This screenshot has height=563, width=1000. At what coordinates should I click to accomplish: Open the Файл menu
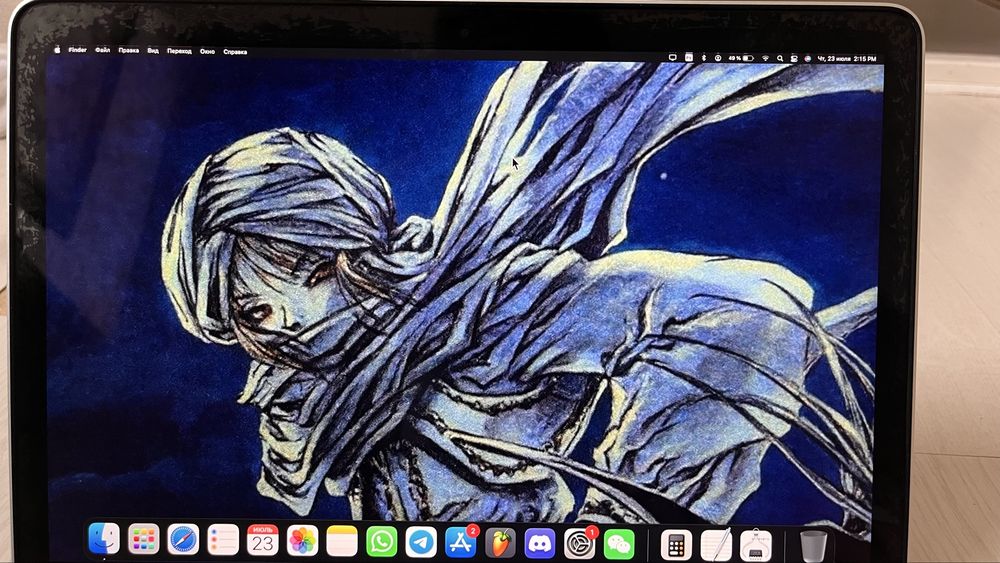point(103,50)
